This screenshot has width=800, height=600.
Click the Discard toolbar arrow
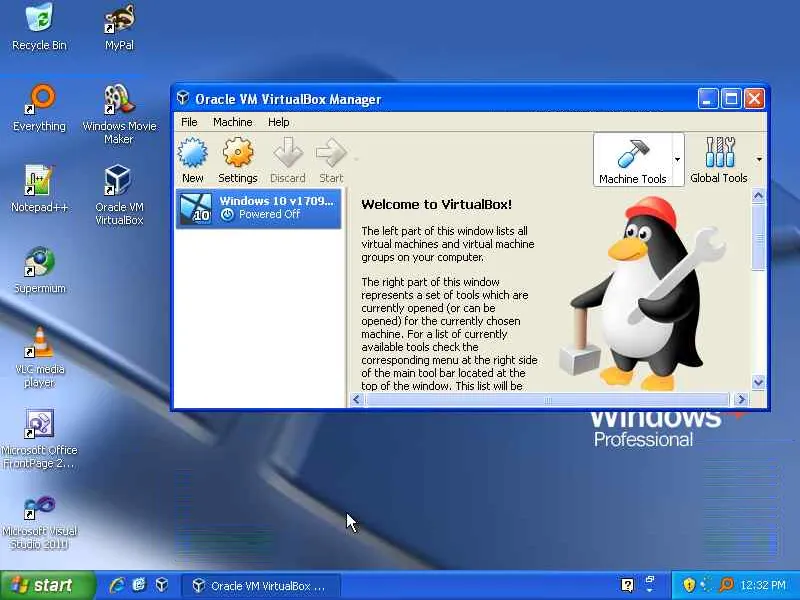point(288,160)
